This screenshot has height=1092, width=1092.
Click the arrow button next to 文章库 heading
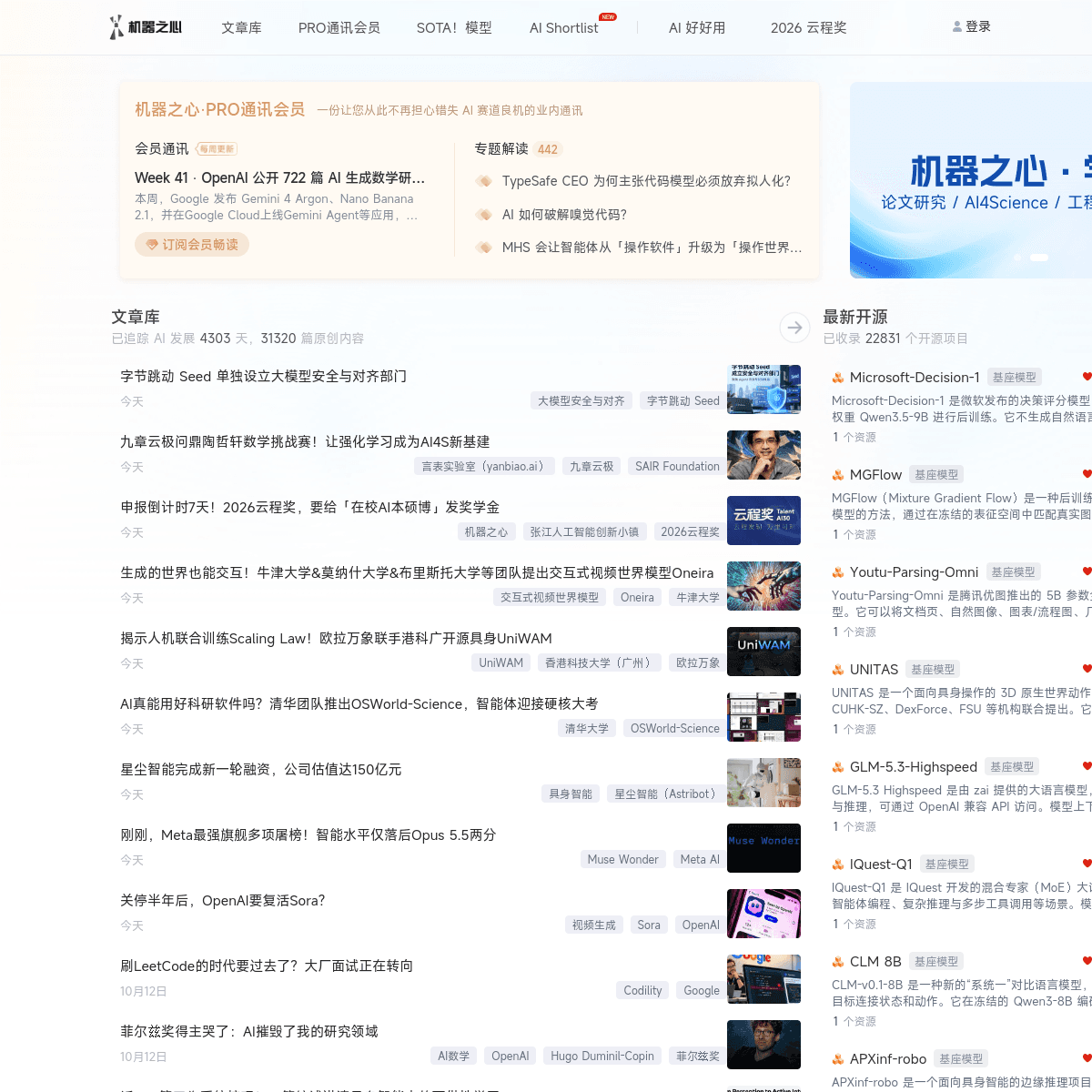pos(794,327)
